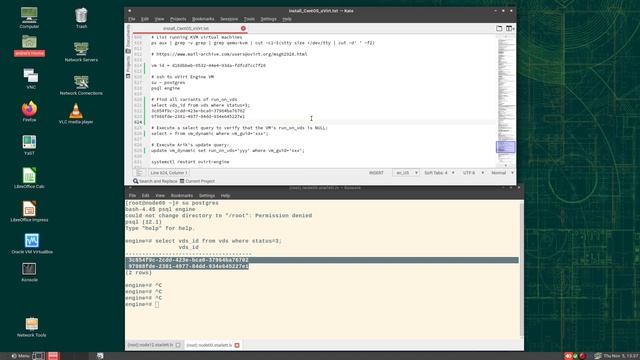This screenshot has height=360, width=640.
Task: Click the show desktop icon in taskbar
Action: tap(38, 356)
